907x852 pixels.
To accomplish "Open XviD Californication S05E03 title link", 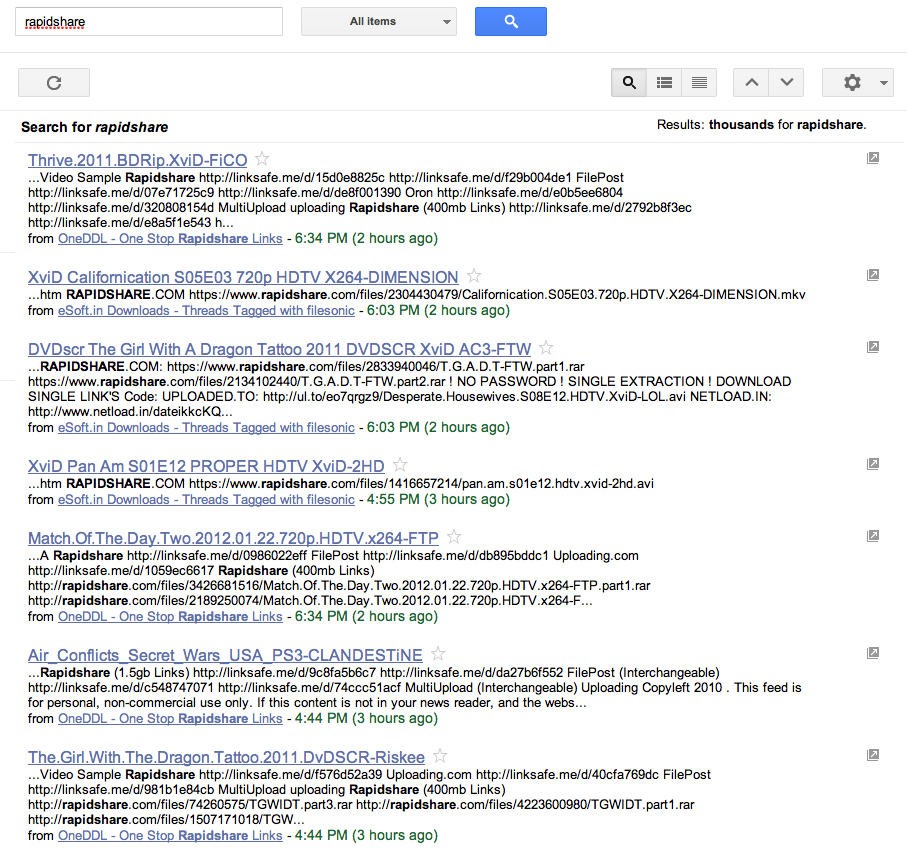I will coord(243,277).
